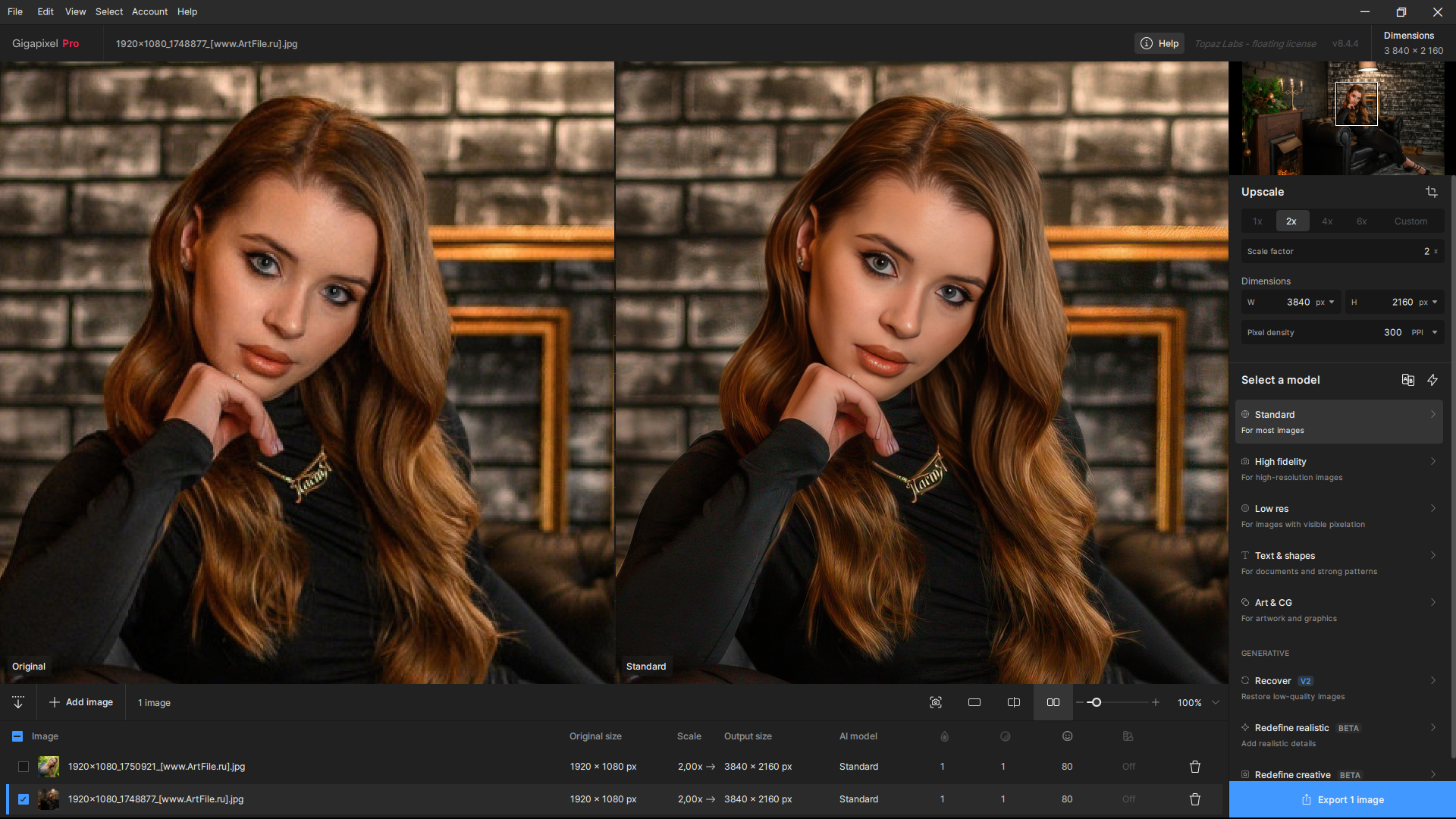The height and width of the screenshot is (819, 1456).
Task: Click the crop icon beside Upscale
Action: pyautogui.click(x=1431, y=192)
